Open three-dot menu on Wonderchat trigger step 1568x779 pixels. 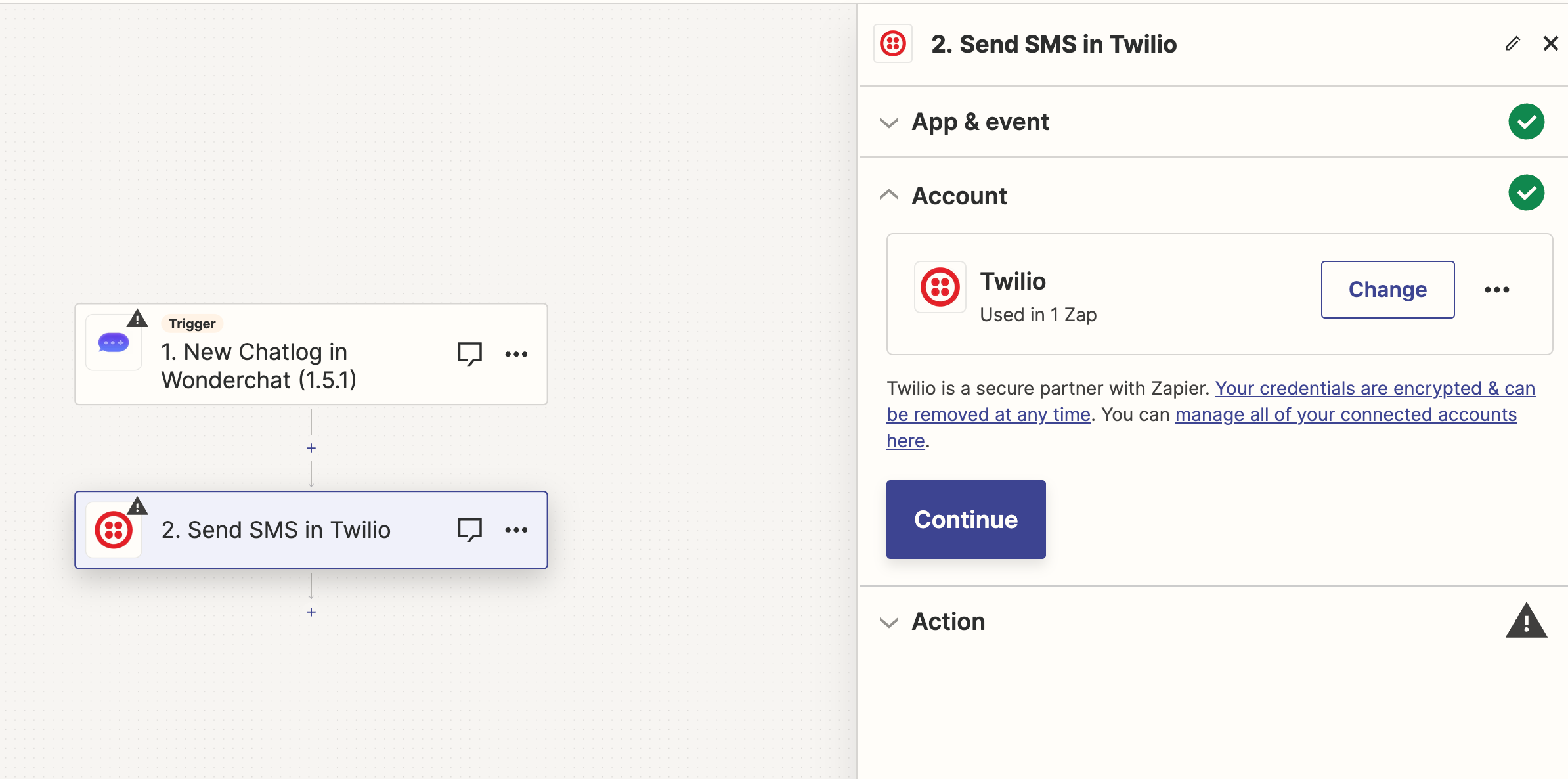[516, 354]
